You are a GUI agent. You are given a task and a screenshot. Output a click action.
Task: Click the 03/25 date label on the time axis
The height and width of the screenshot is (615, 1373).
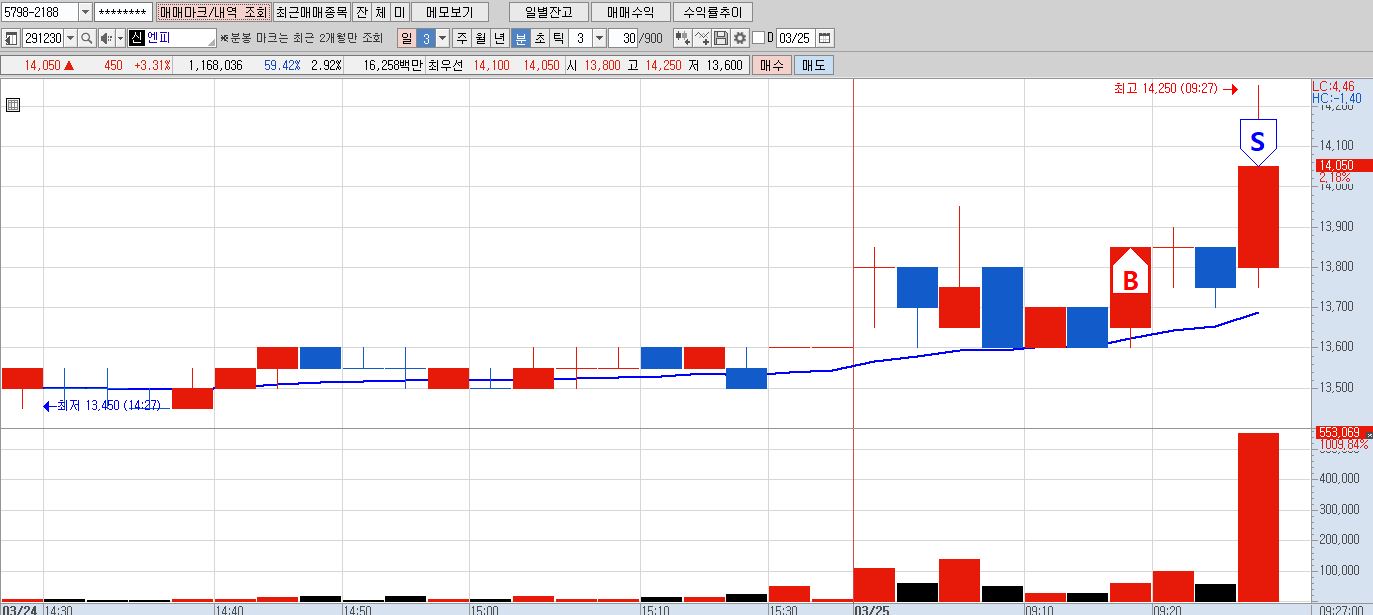[872, 609]
